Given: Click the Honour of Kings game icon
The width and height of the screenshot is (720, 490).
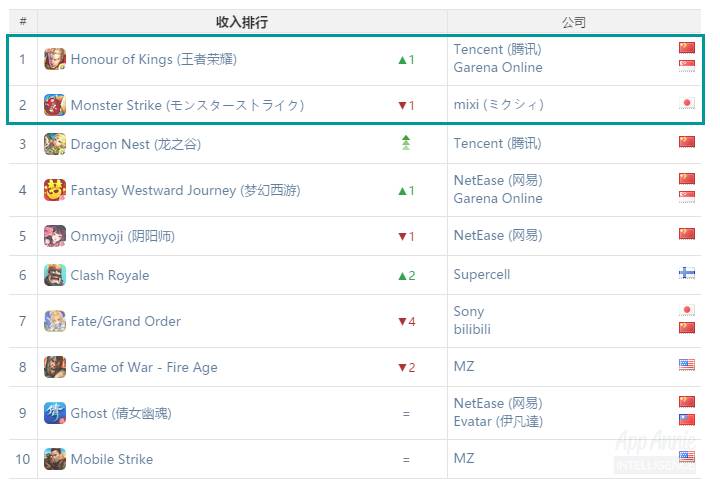Looking at the screenshot, I should pos(55,59).
